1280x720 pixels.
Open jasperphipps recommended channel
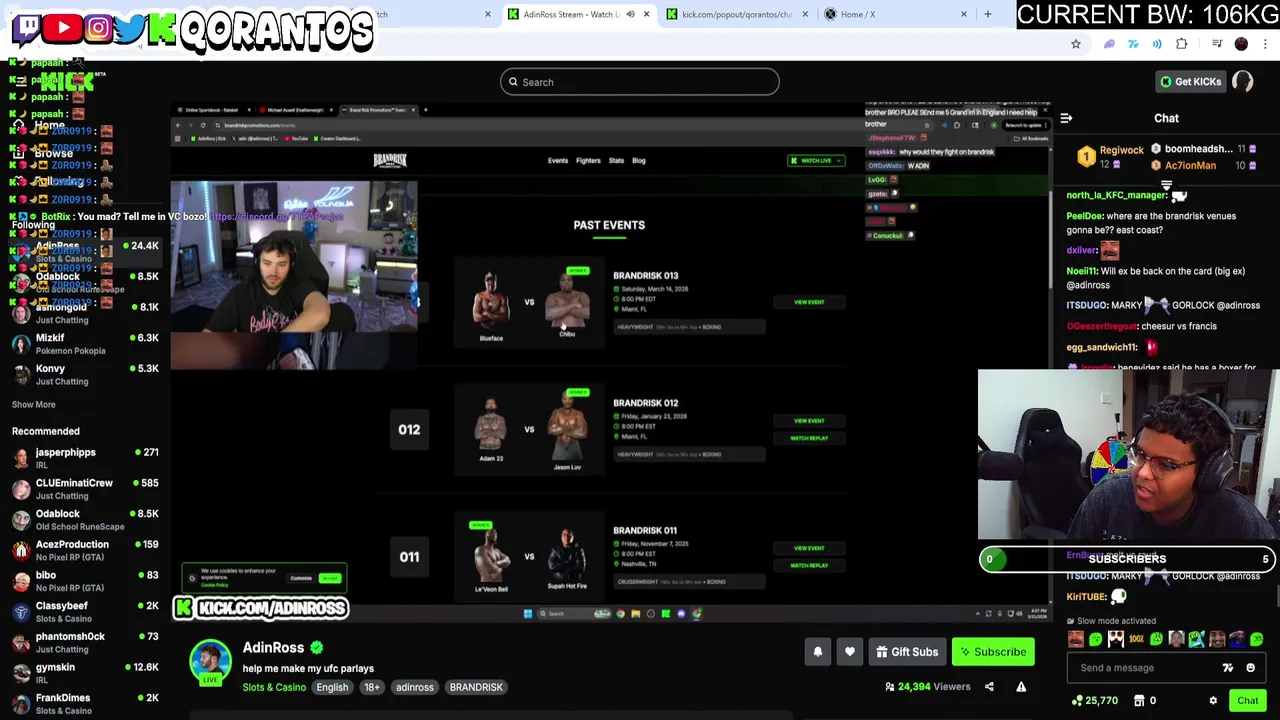85,458
